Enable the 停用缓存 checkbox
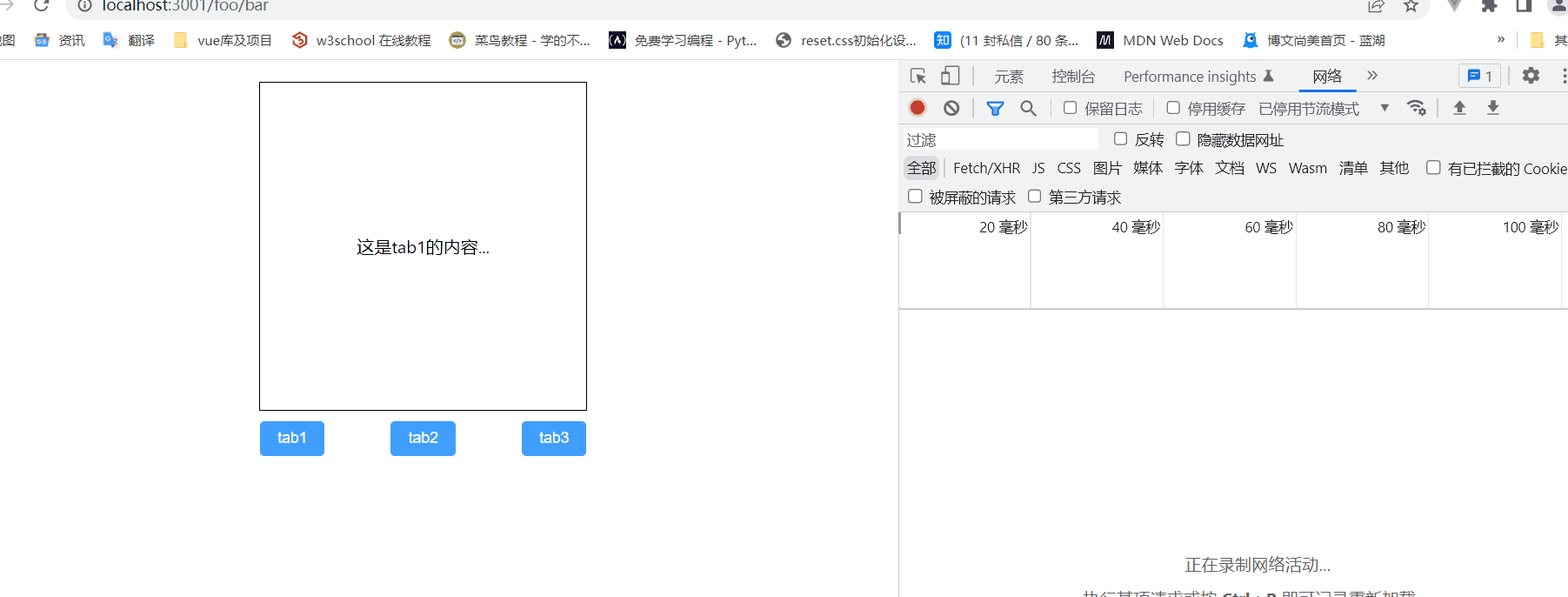Screen dimensions: 1568x597 coord(1173,108)
